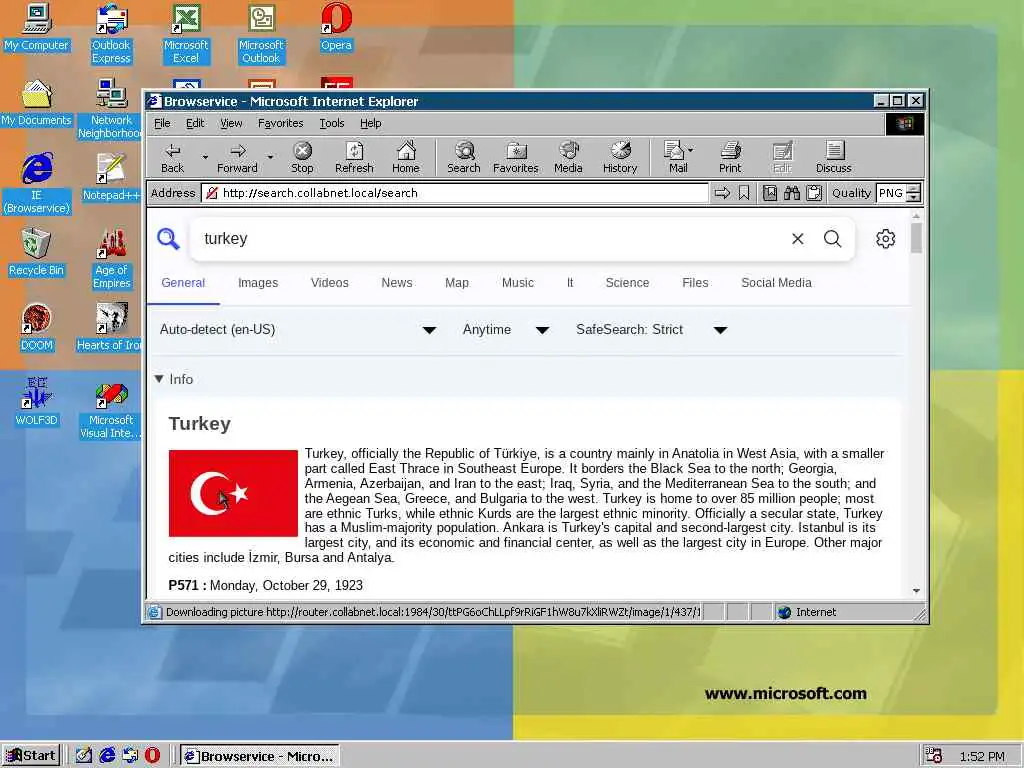Click the Forward toolbar button
Image resolution: width=1024 pixels, height=768 pixels.
pos(237,158)
